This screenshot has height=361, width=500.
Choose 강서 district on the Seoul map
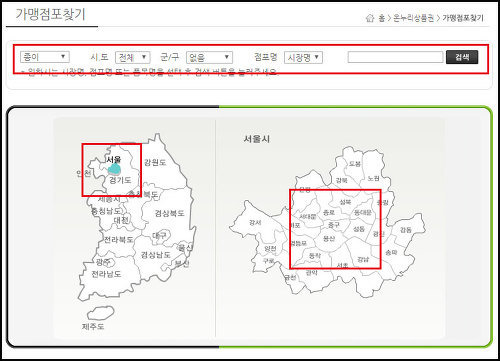[255, 222]
